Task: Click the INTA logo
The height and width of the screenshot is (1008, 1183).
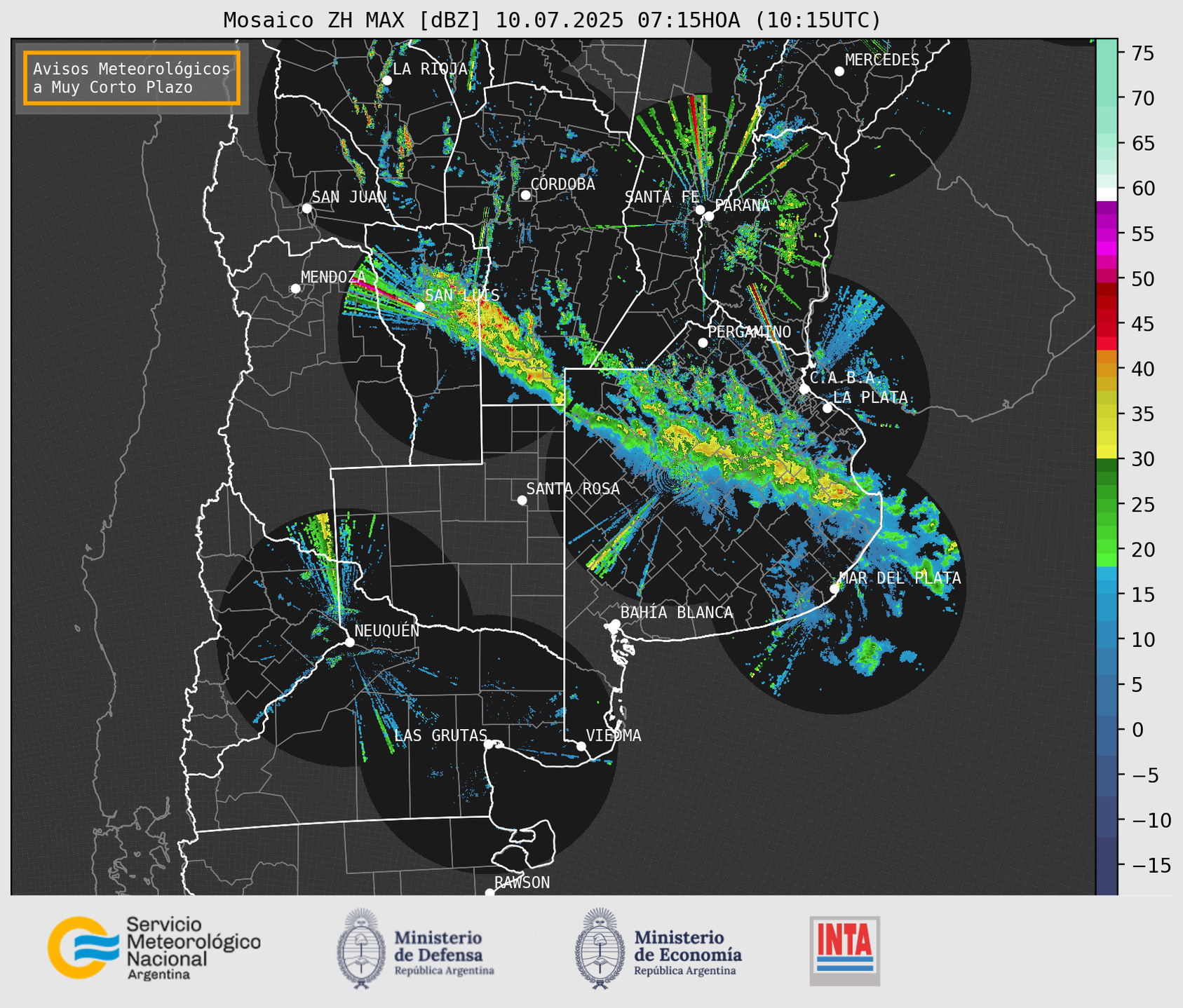Action: coord(844,951)
